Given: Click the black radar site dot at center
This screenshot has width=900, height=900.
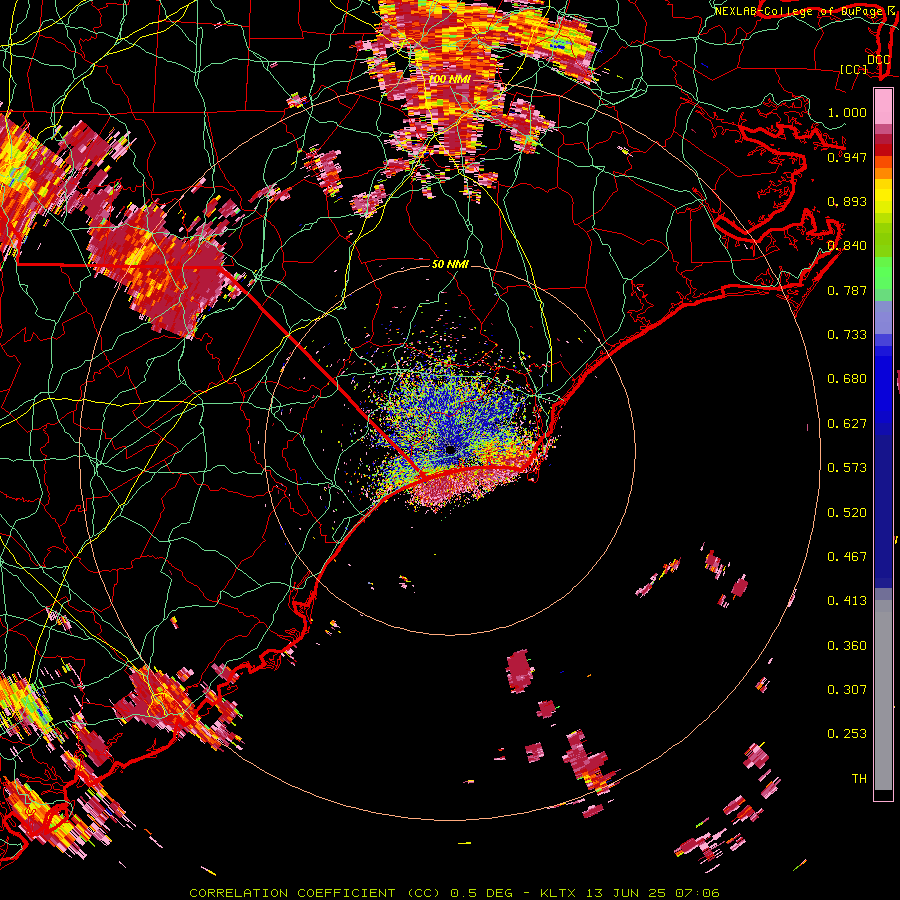Looking at the screenshot, I should coord(451,450).
